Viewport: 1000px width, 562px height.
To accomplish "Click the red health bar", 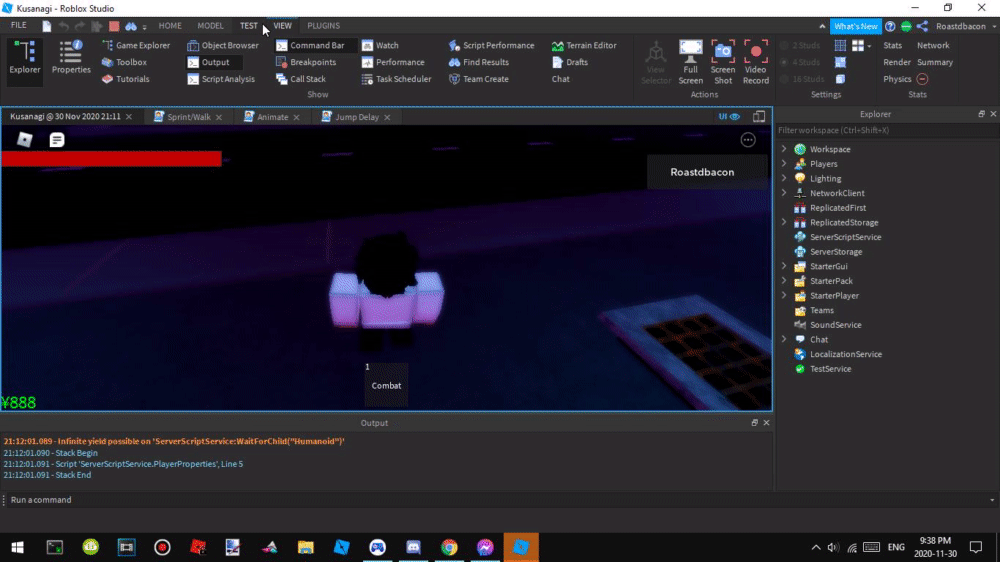I will click(112, 159).
